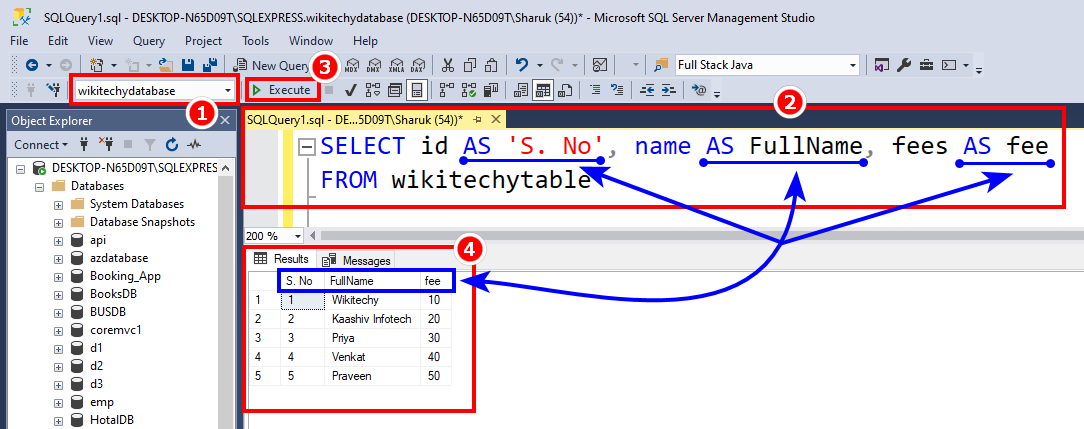This screenshot has height=429, width=1084.
Task: Open the Full Stack Java search dropdown
Action: pyautogui.click(x=852, y=65)
